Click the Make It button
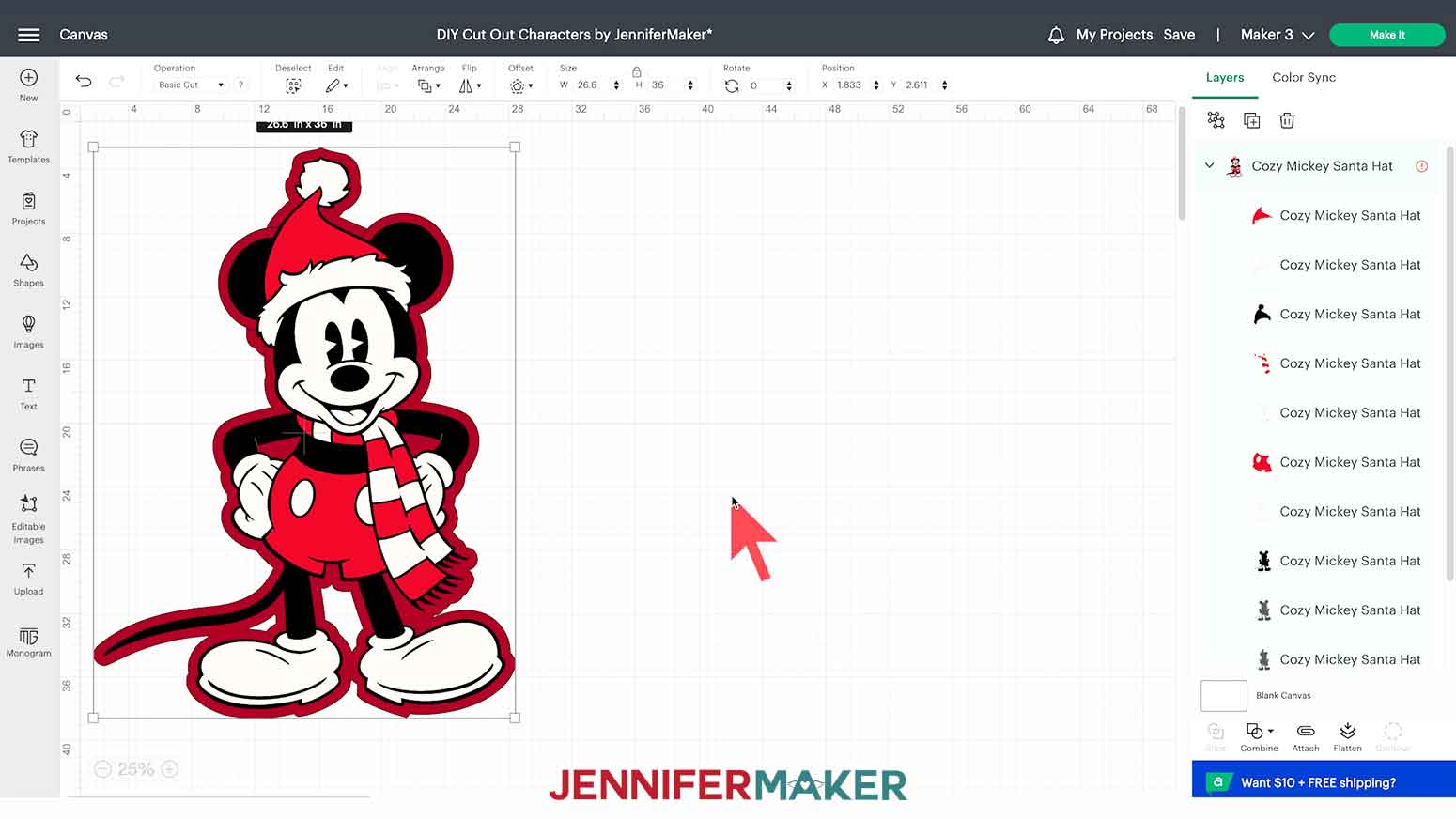This screenshot has height=819, width=1456. click(x=1387, y=35)
